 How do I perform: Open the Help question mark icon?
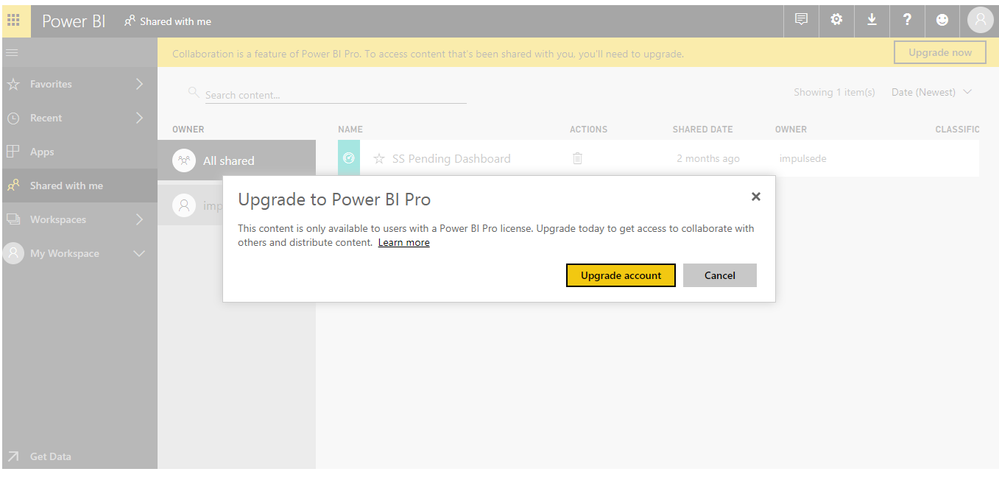tap(907, 20)
